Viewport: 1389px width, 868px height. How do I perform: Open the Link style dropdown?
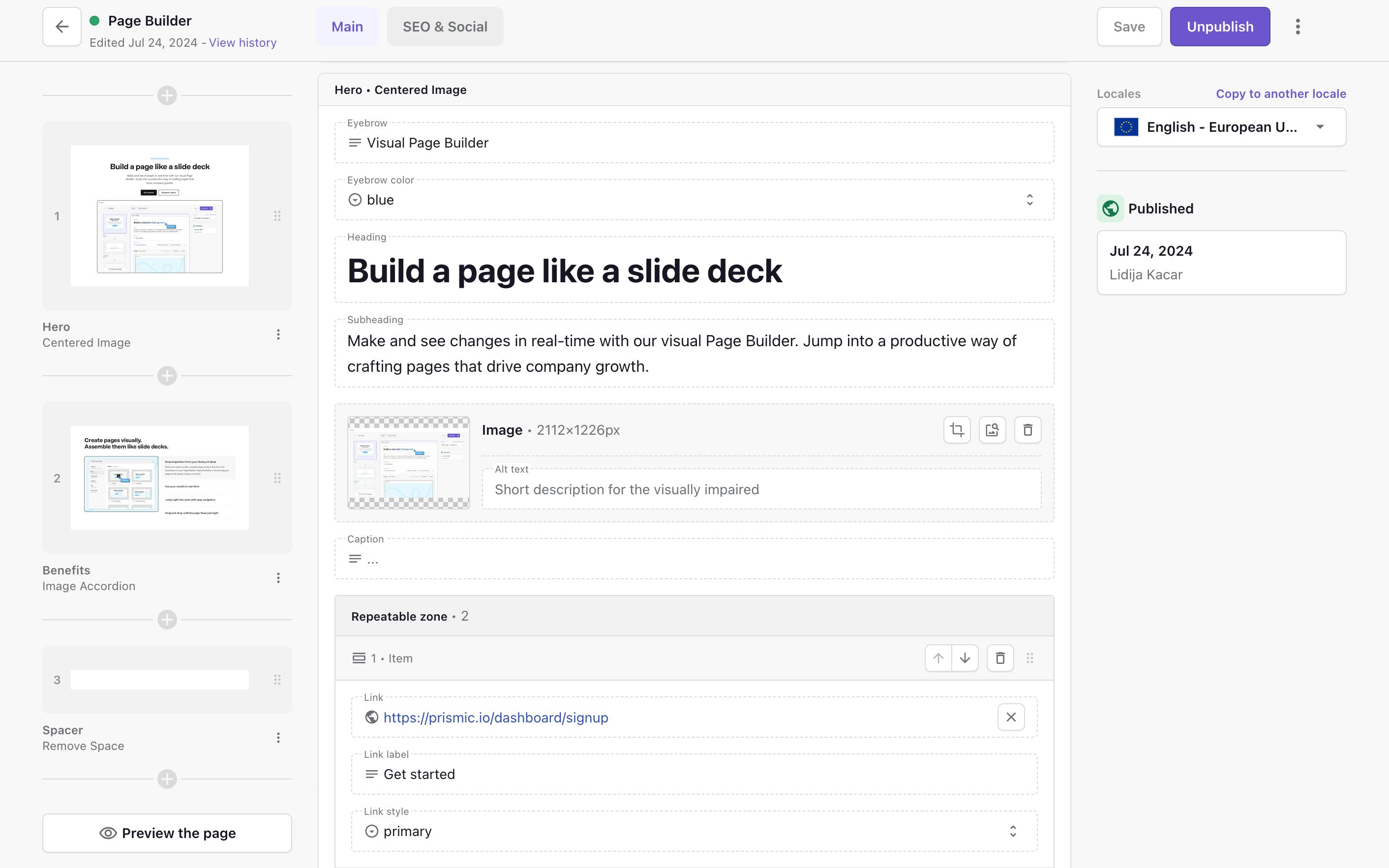click(x=694, y=831)
